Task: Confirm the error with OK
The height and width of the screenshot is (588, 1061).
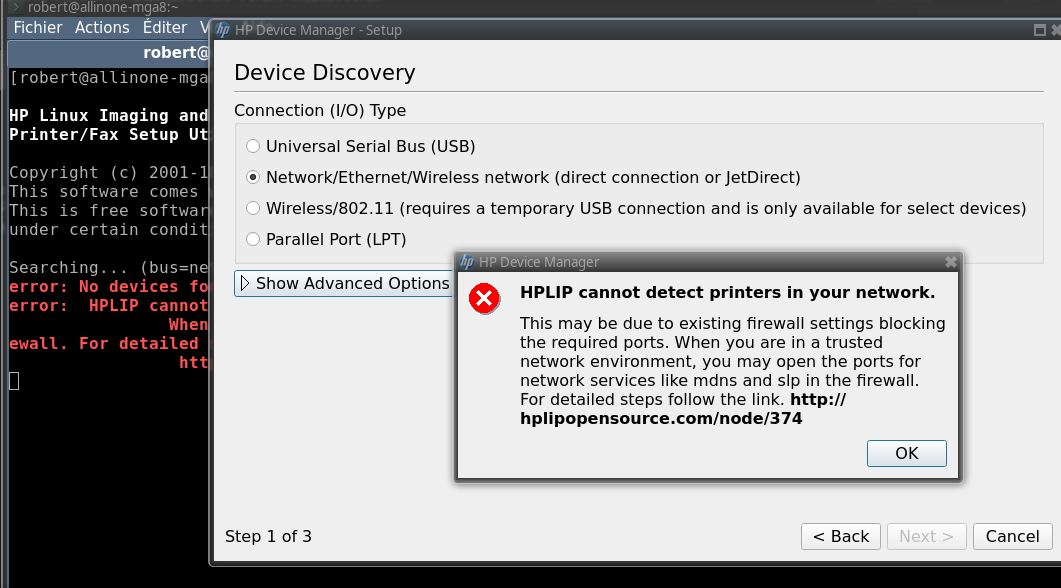Action: point(907,453)
